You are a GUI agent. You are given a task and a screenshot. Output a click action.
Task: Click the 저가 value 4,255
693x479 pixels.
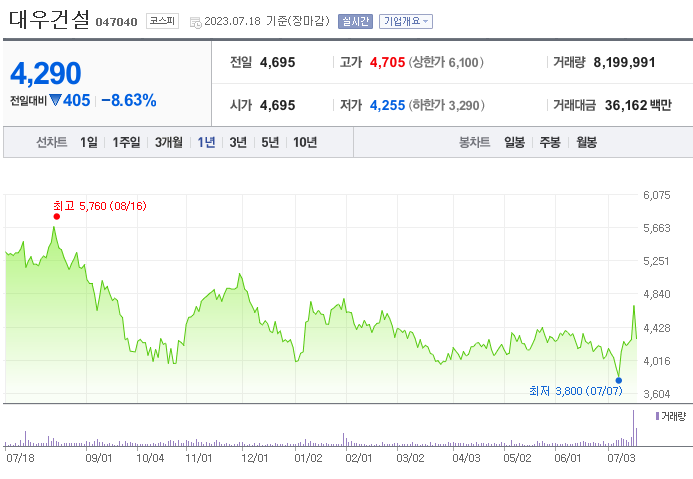(387, 106)
